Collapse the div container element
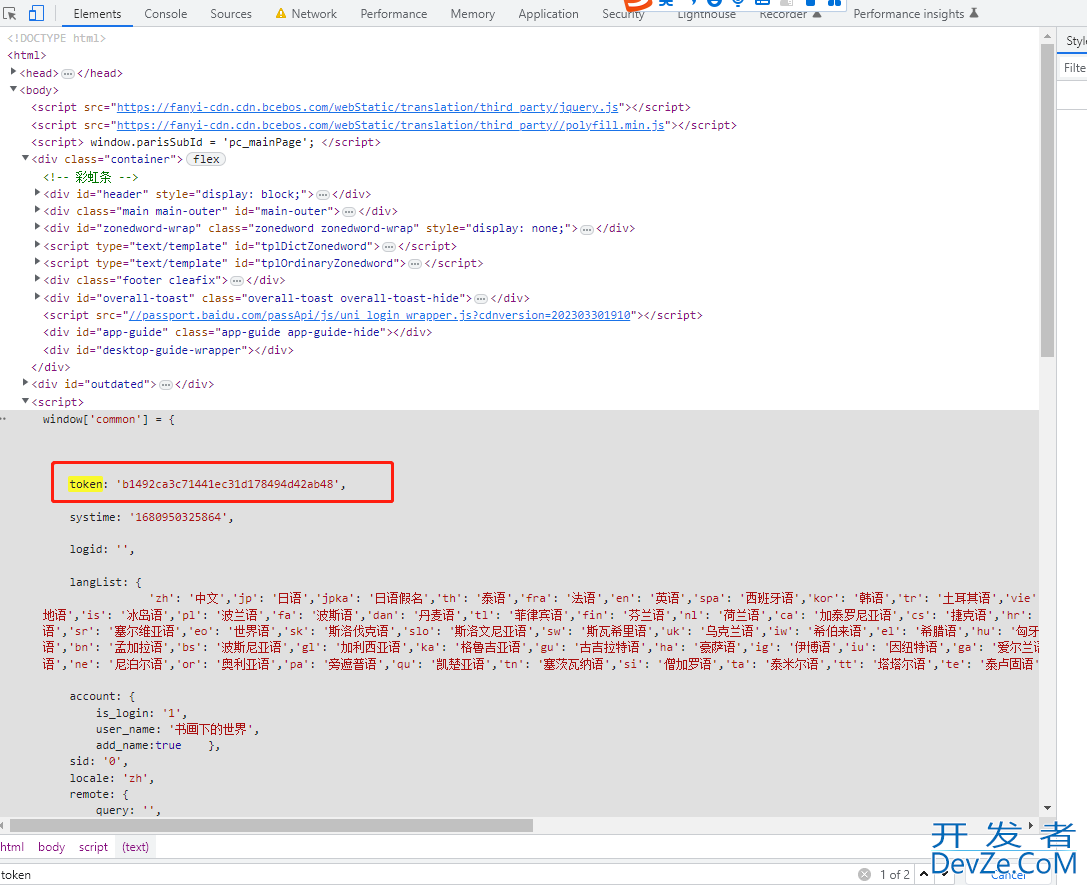Viewport: 1087px width, 885px height. coord(25,158)
